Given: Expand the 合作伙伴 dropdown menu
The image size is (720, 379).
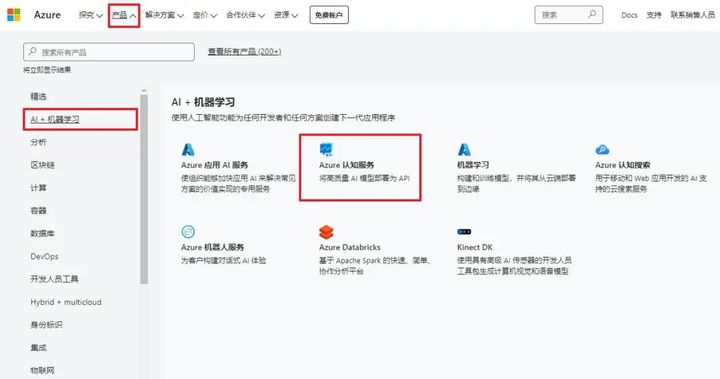Looking at the screenshot, I should pos(245,15).
